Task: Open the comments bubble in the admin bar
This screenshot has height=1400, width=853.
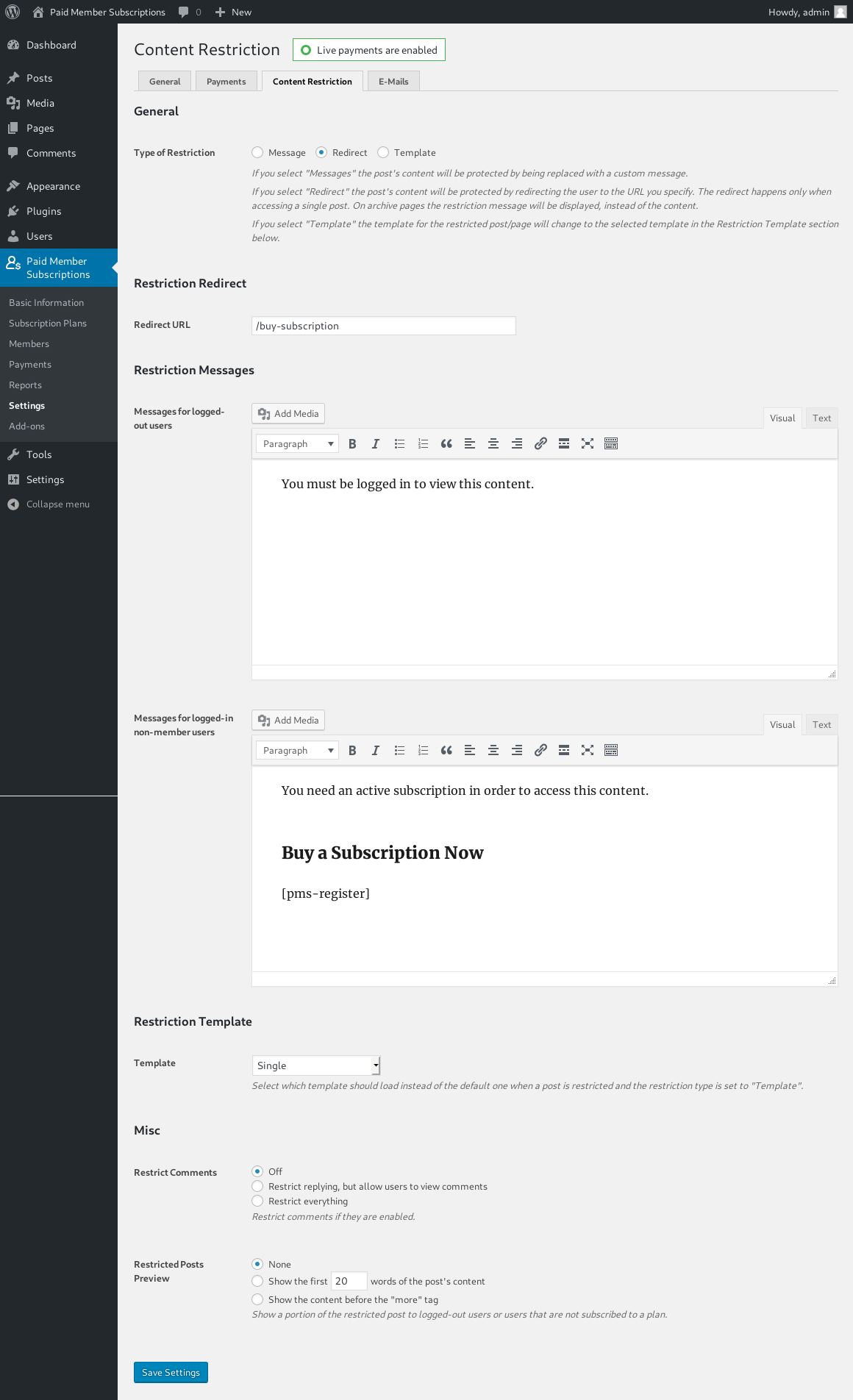Action: pos(190,12)
